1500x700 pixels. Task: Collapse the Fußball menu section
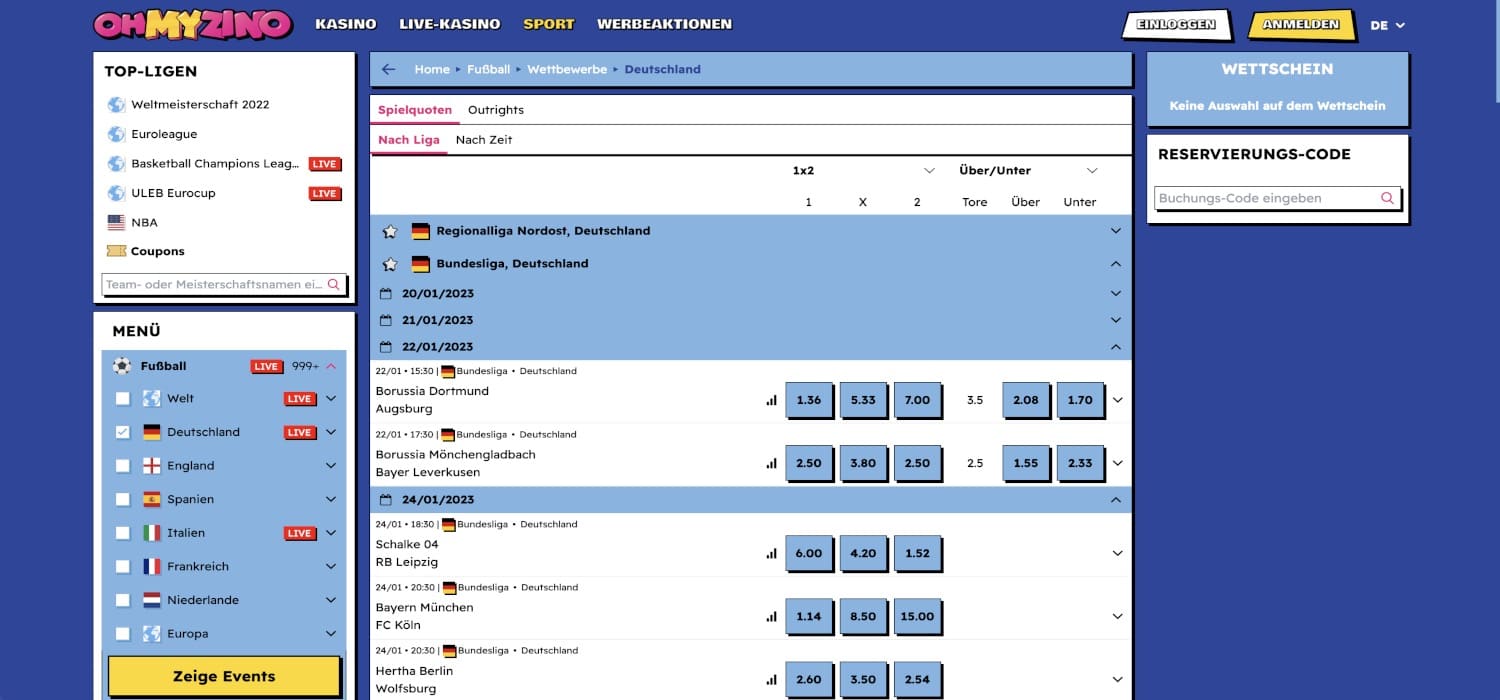pos(331,366)
